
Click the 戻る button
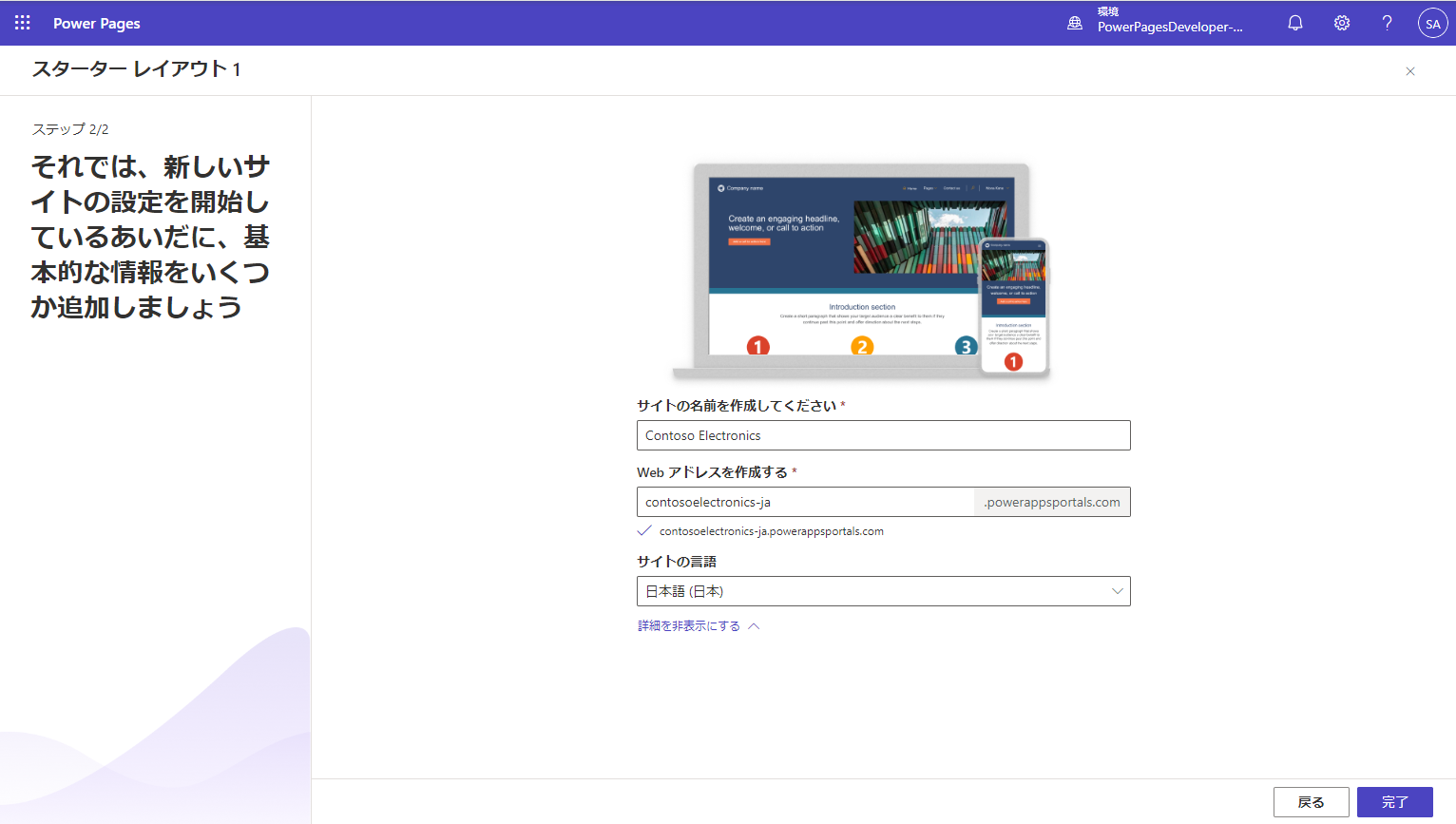(1311, 802)
